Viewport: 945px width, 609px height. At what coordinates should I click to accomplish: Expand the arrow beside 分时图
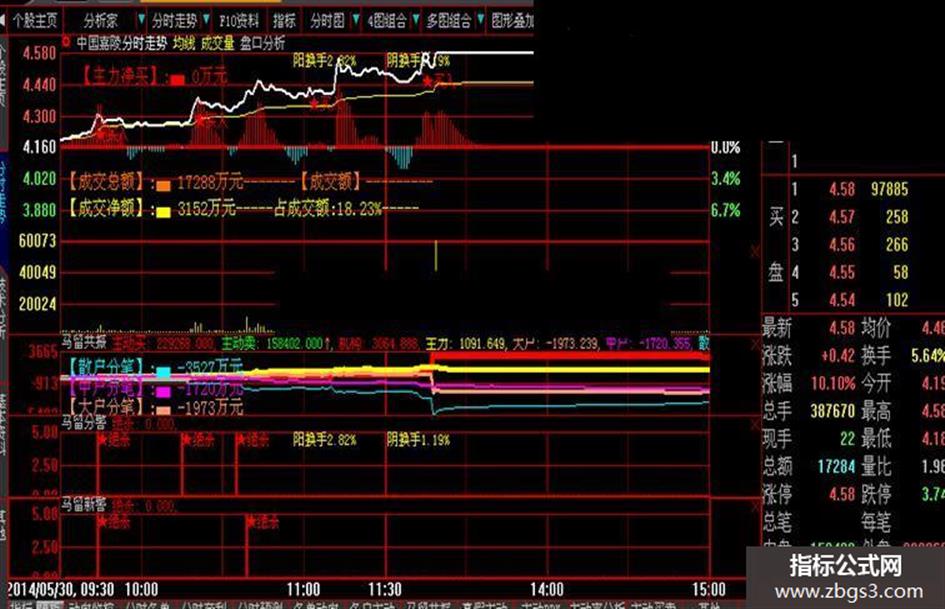[356, 20]
